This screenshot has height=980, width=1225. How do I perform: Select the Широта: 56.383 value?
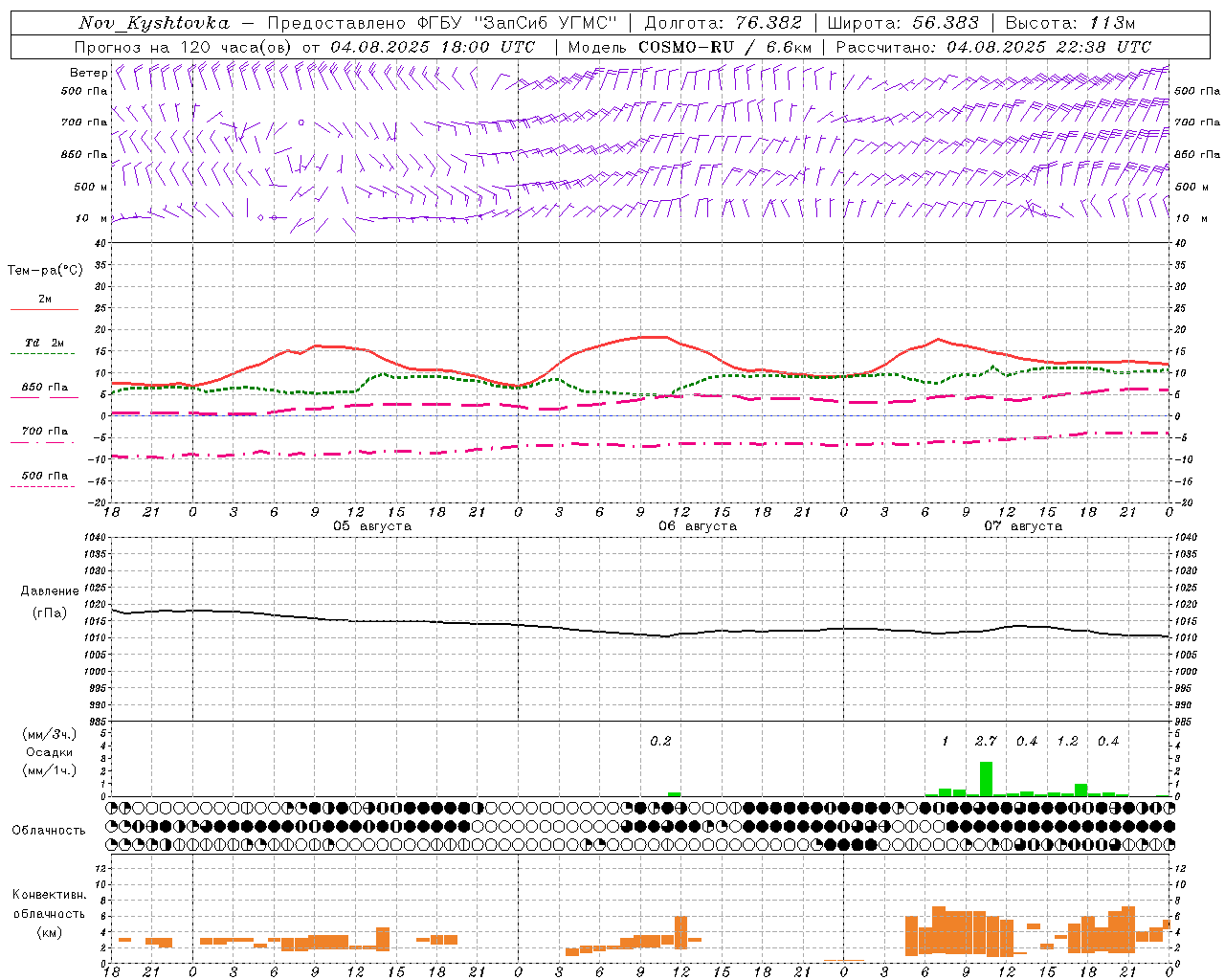coord(902,23)
